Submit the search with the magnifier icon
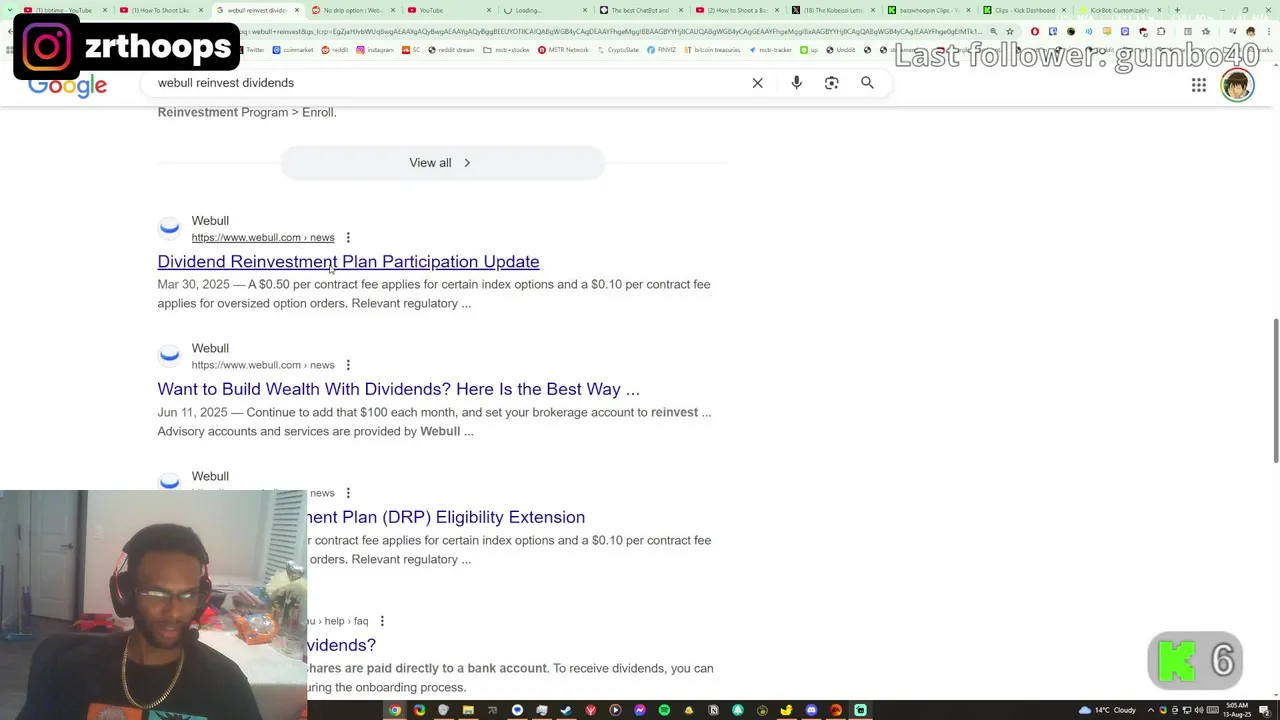Image resolution: width=1280 pixels, height=720 pixels. (x=867, y=83)
